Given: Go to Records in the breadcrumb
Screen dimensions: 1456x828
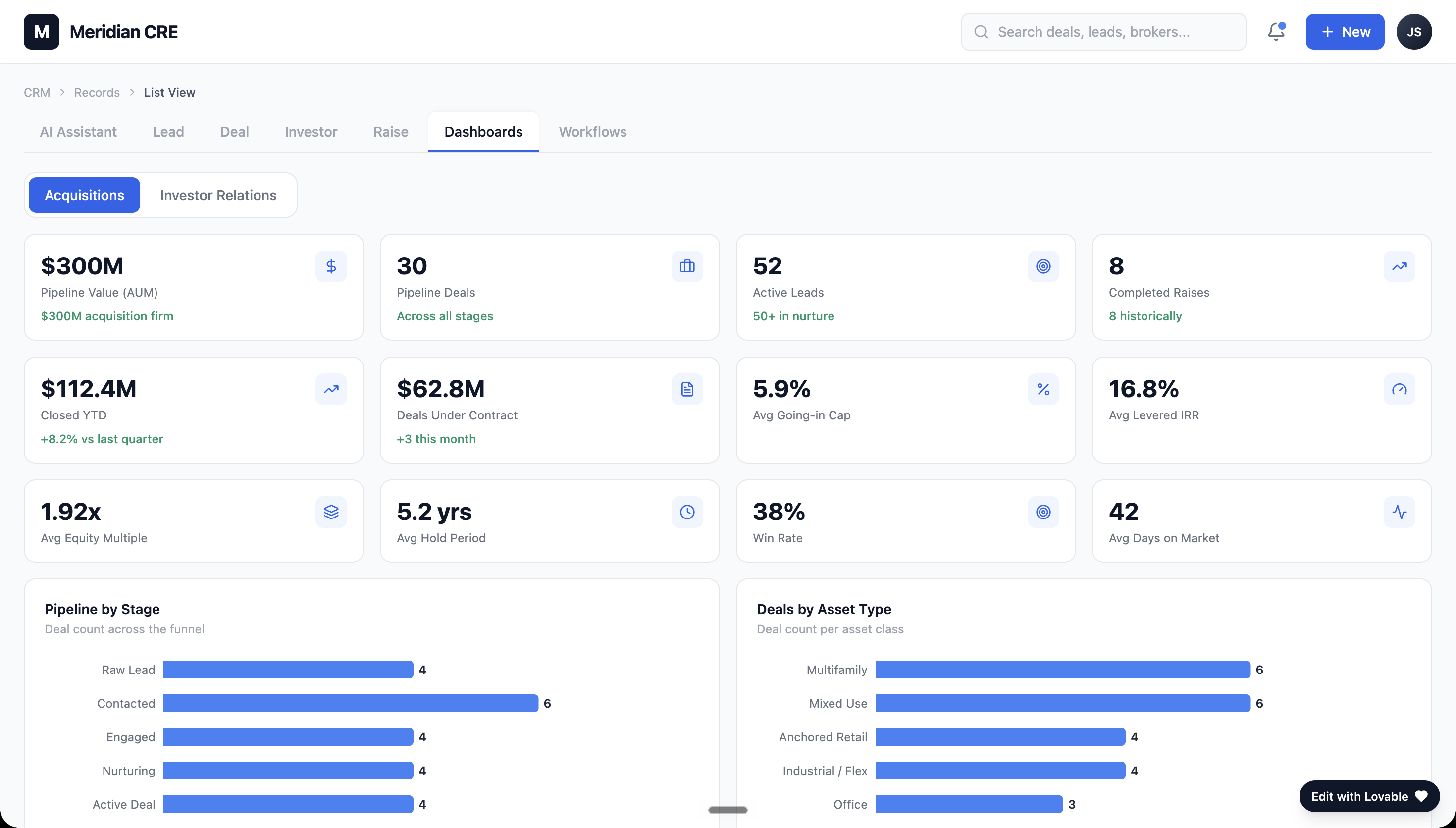Looking at the screenshot, I should (x=97, y=92).
